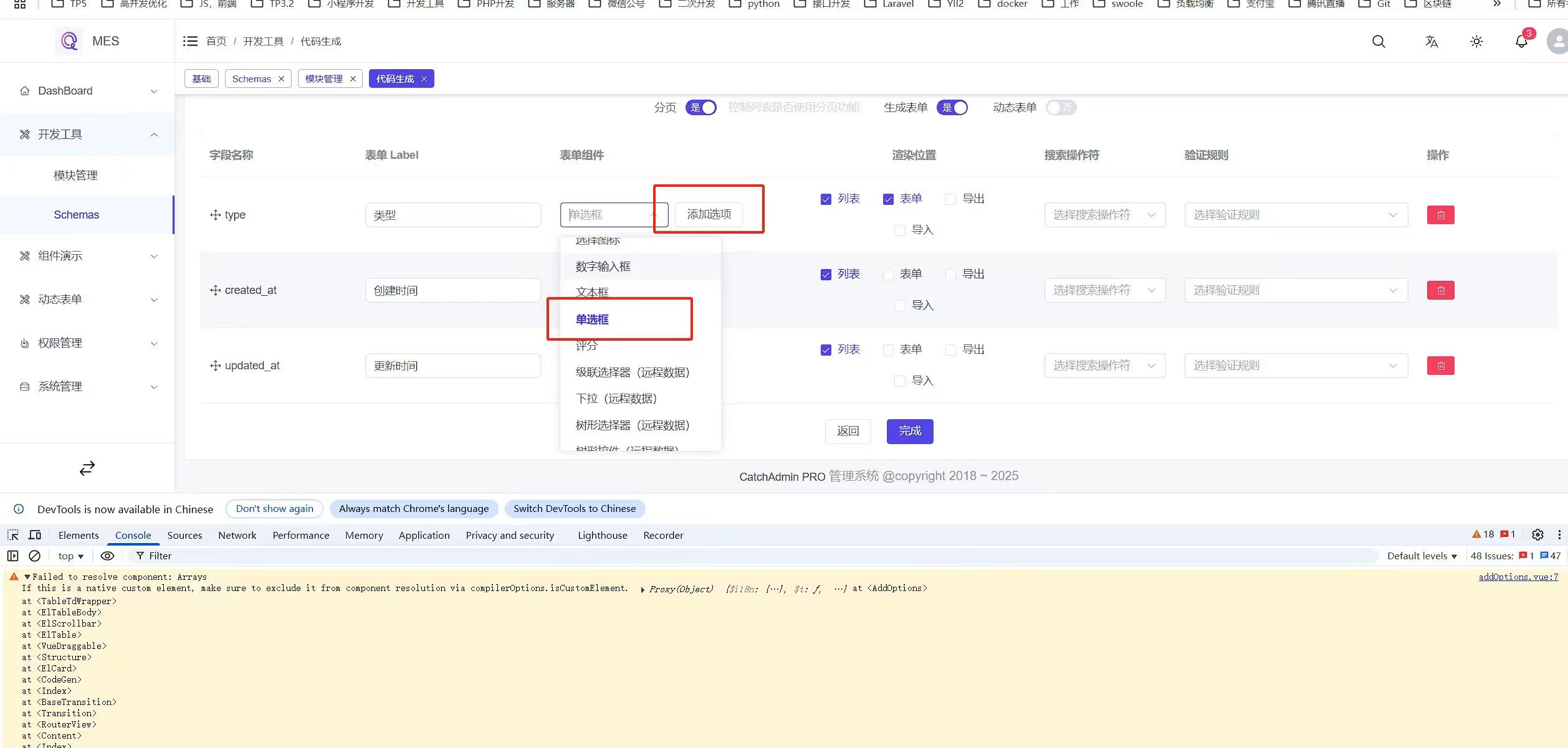
Task: Click the 创建时间 label input field
Action: tap(453, 290)
